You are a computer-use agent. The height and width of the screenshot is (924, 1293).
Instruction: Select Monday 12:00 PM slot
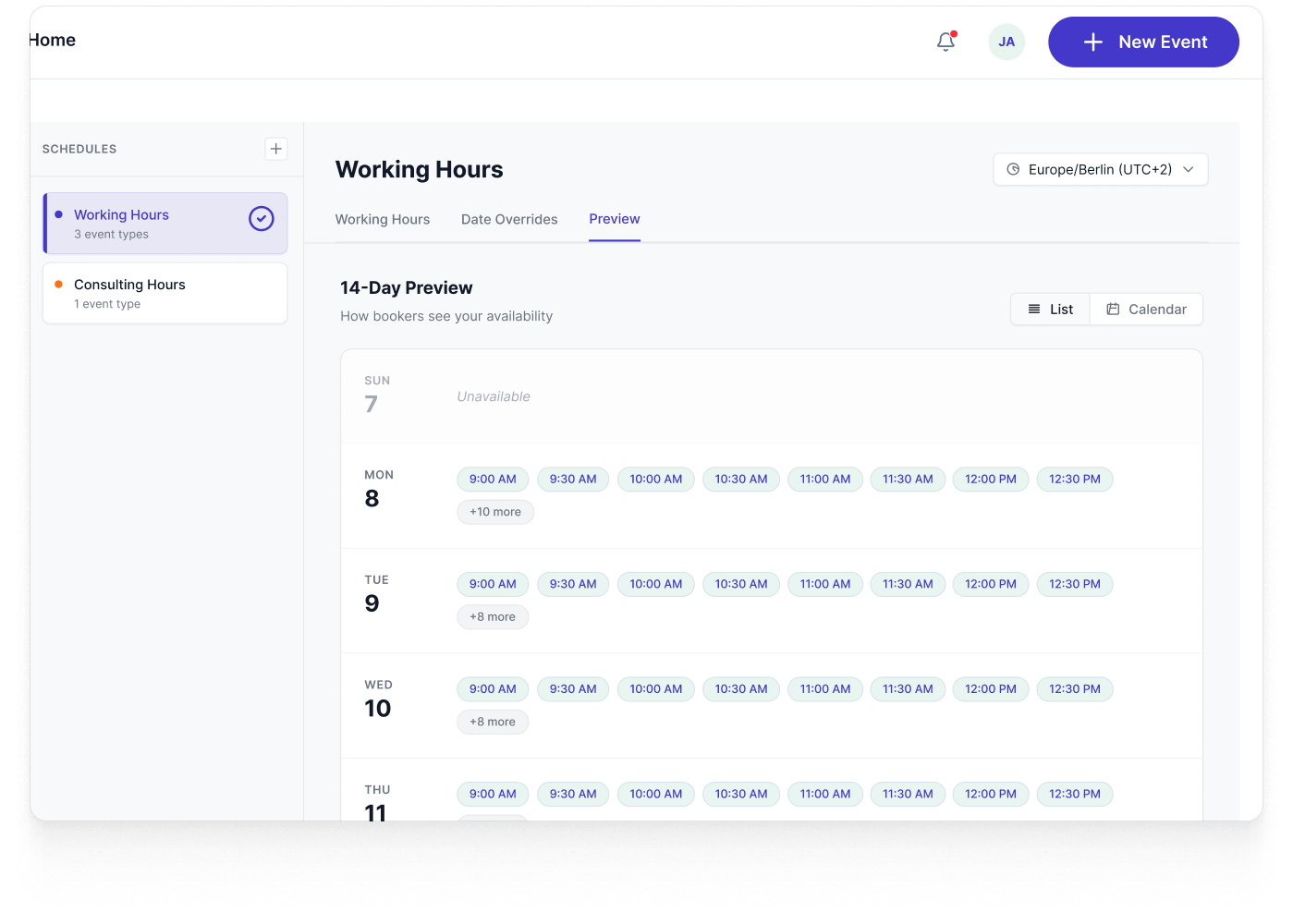click(x=991, y=480)
